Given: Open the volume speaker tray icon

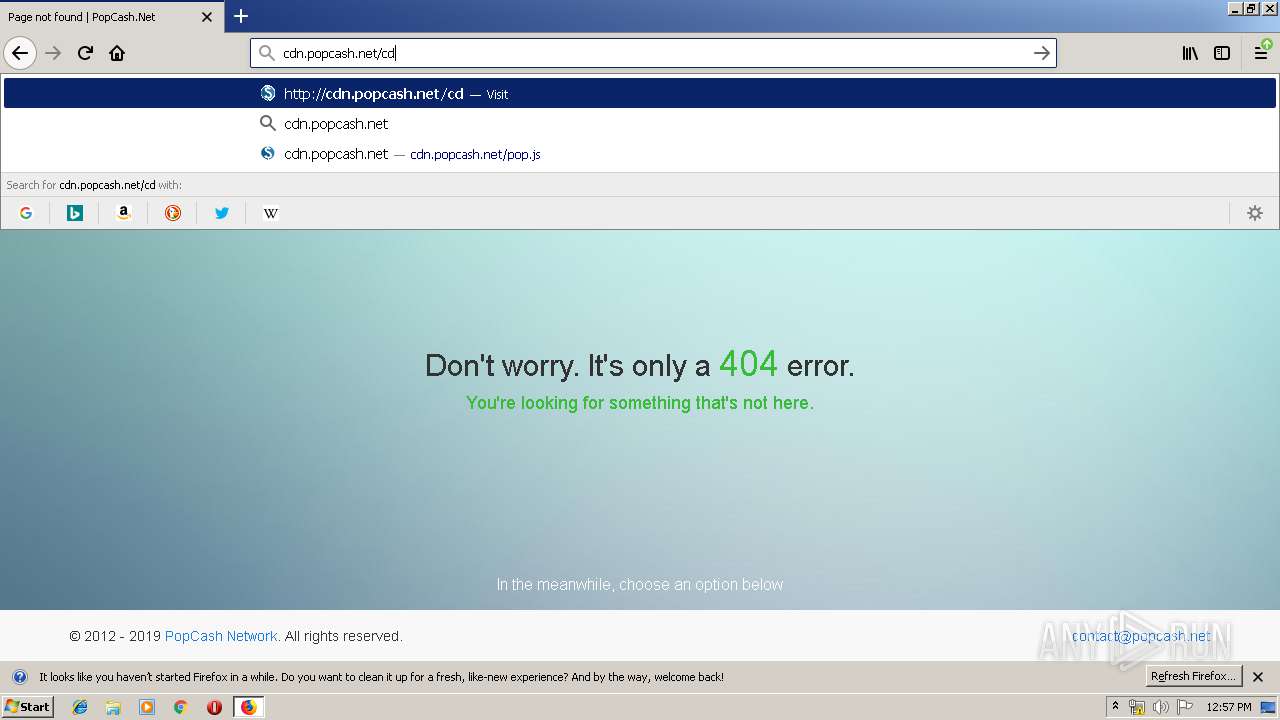Looking at the screenshot, I should [x=1161, y=707].
